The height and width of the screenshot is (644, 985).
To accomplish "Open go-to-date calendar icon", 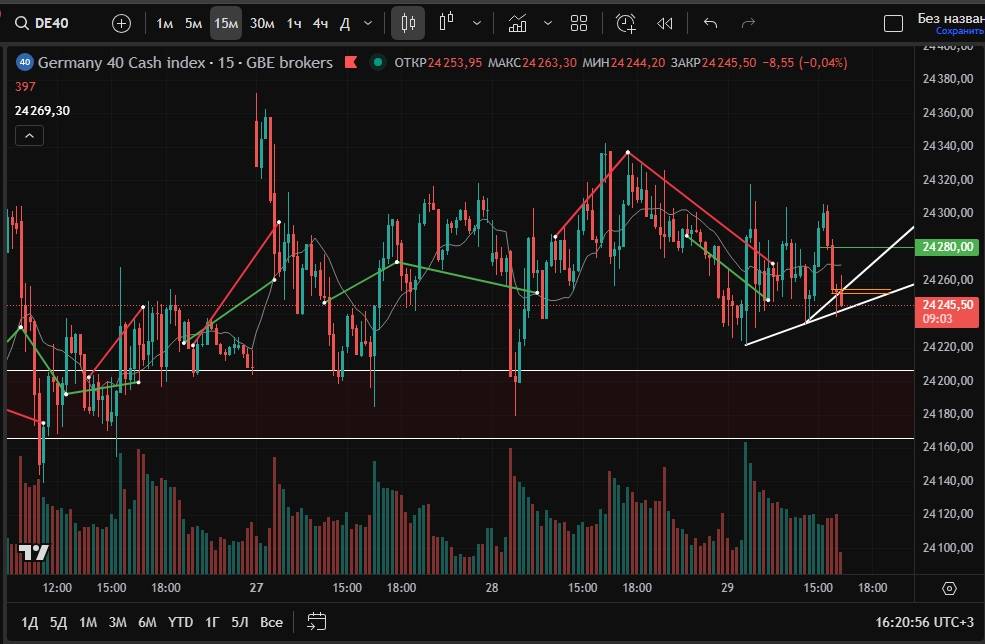I will click(x=317, y=621).
